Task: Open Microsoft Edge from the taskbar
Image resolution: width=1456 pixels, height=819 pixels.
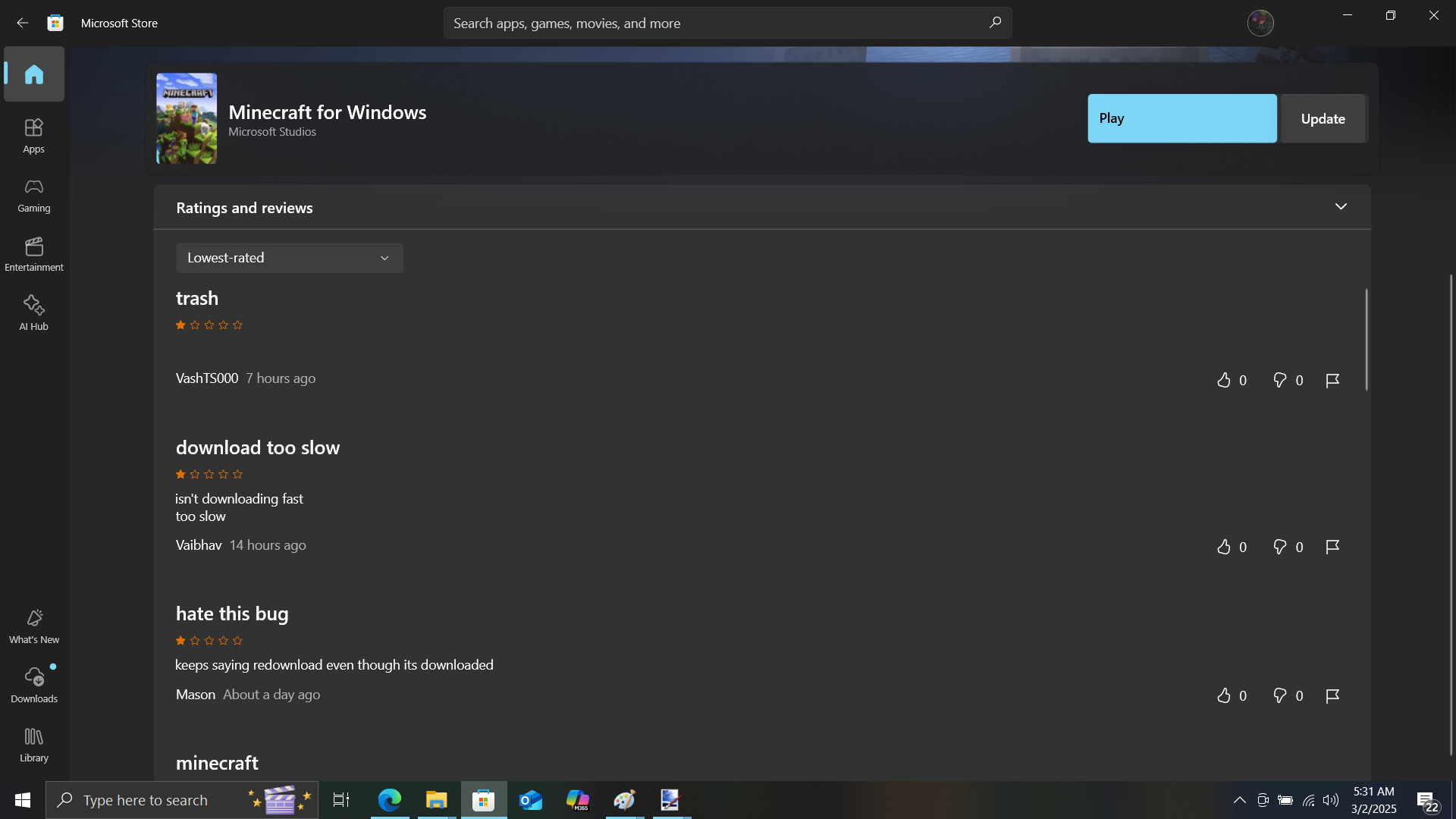Action: pyautogui.click(x=390, y=800)
